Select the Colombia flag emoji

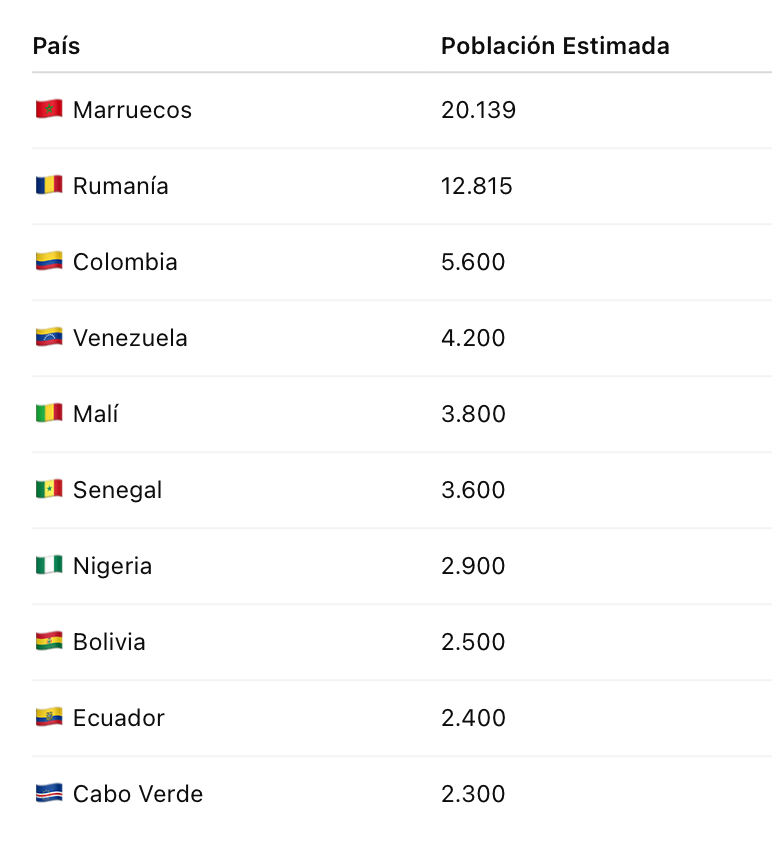click(49, 261)
